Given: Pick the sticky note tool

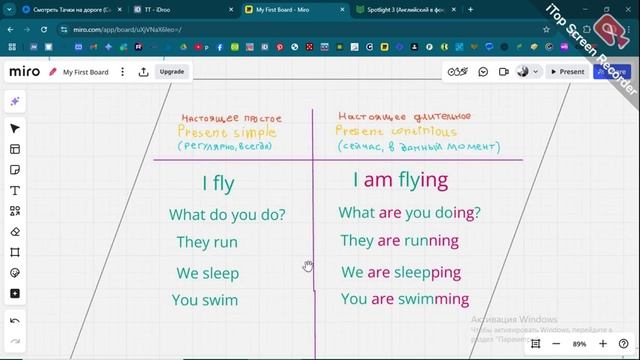Looking at the screenshot, I should click(x=15, y=170).
